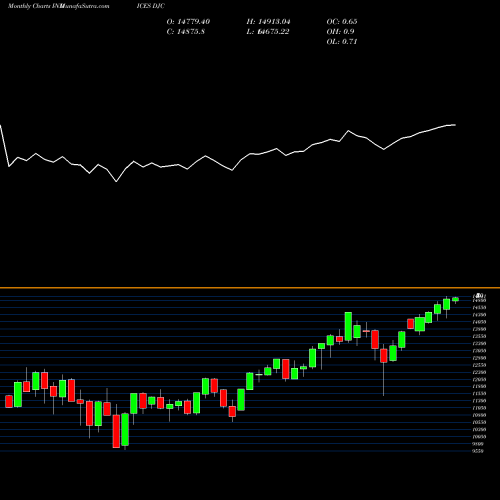Click the ICES DJC symbol label
This screenshot has height=500, width=500.
(x=150, y=6)
